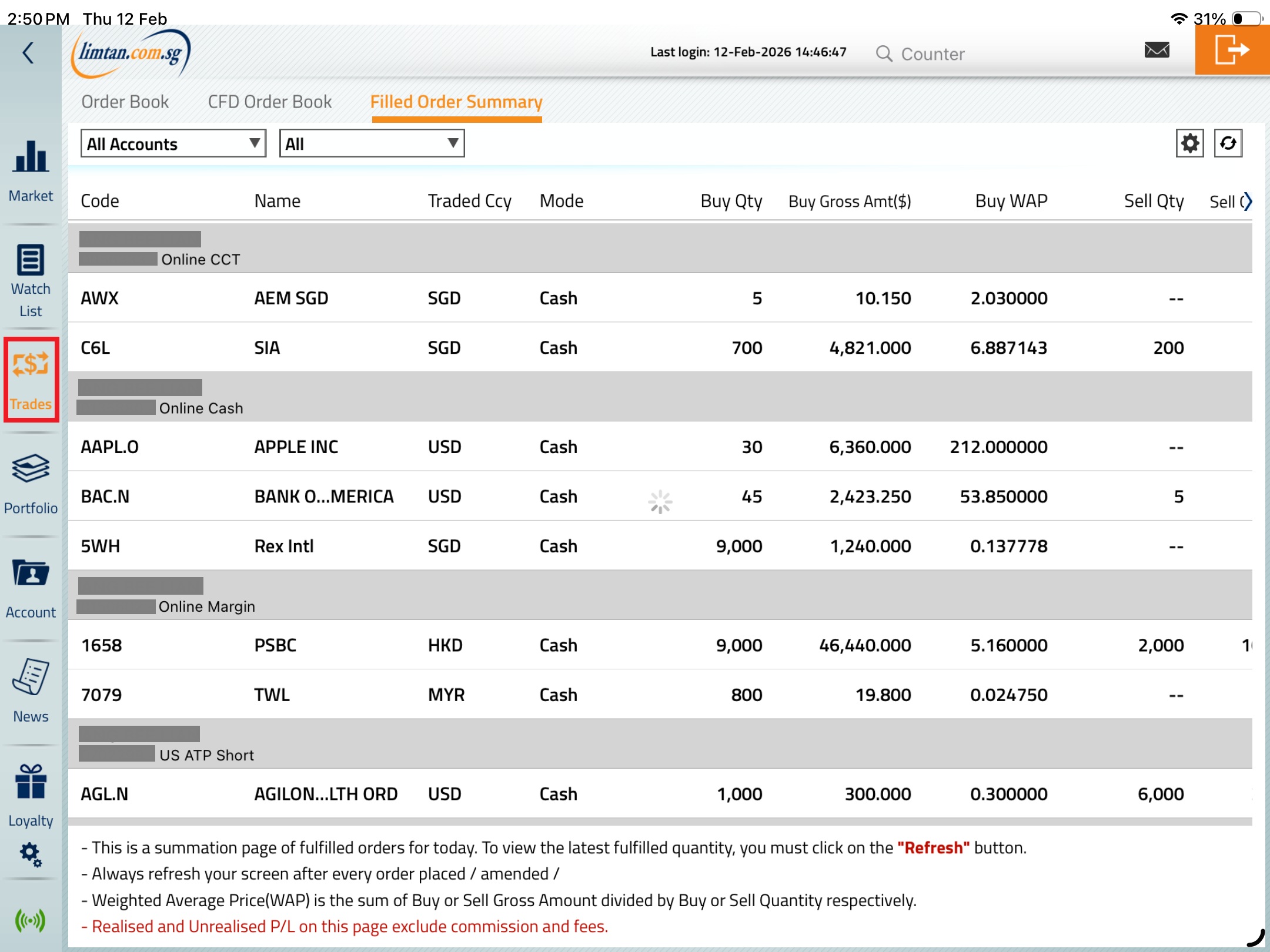Open the Market bar chart icon

click(x=31, y=157)
